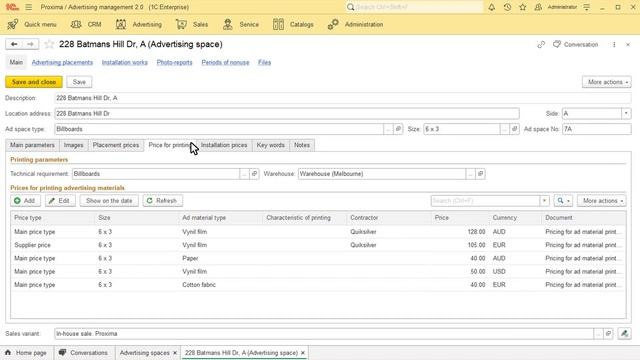
Task: Click Ad space No. input field
Action: click(597, 129)
